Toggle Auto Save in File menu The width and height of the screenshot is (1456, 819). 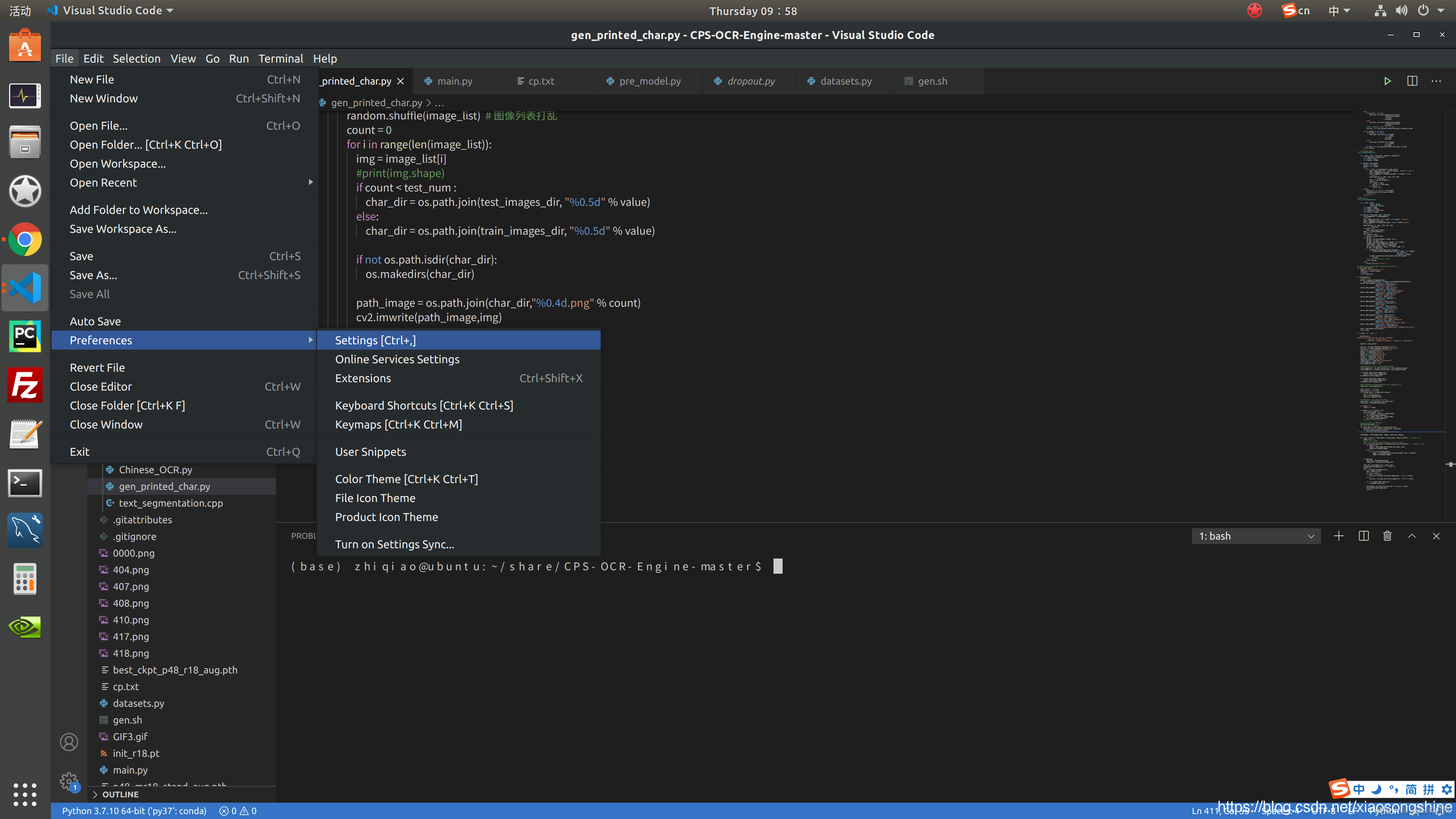(95, 321)
